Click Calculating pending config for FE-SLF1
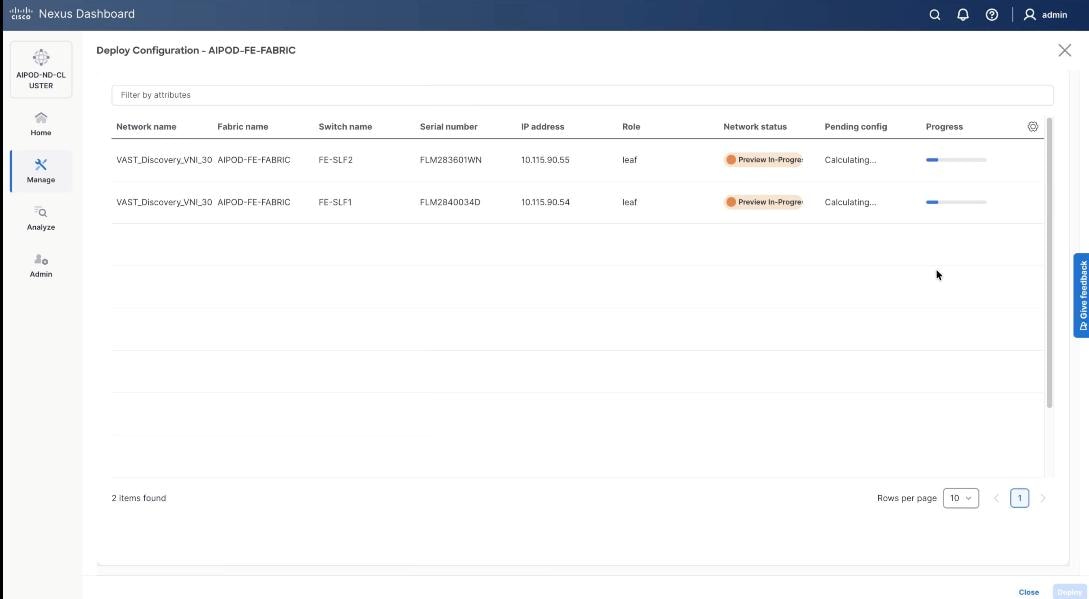Screen dimensions: 1089x599 850,202
